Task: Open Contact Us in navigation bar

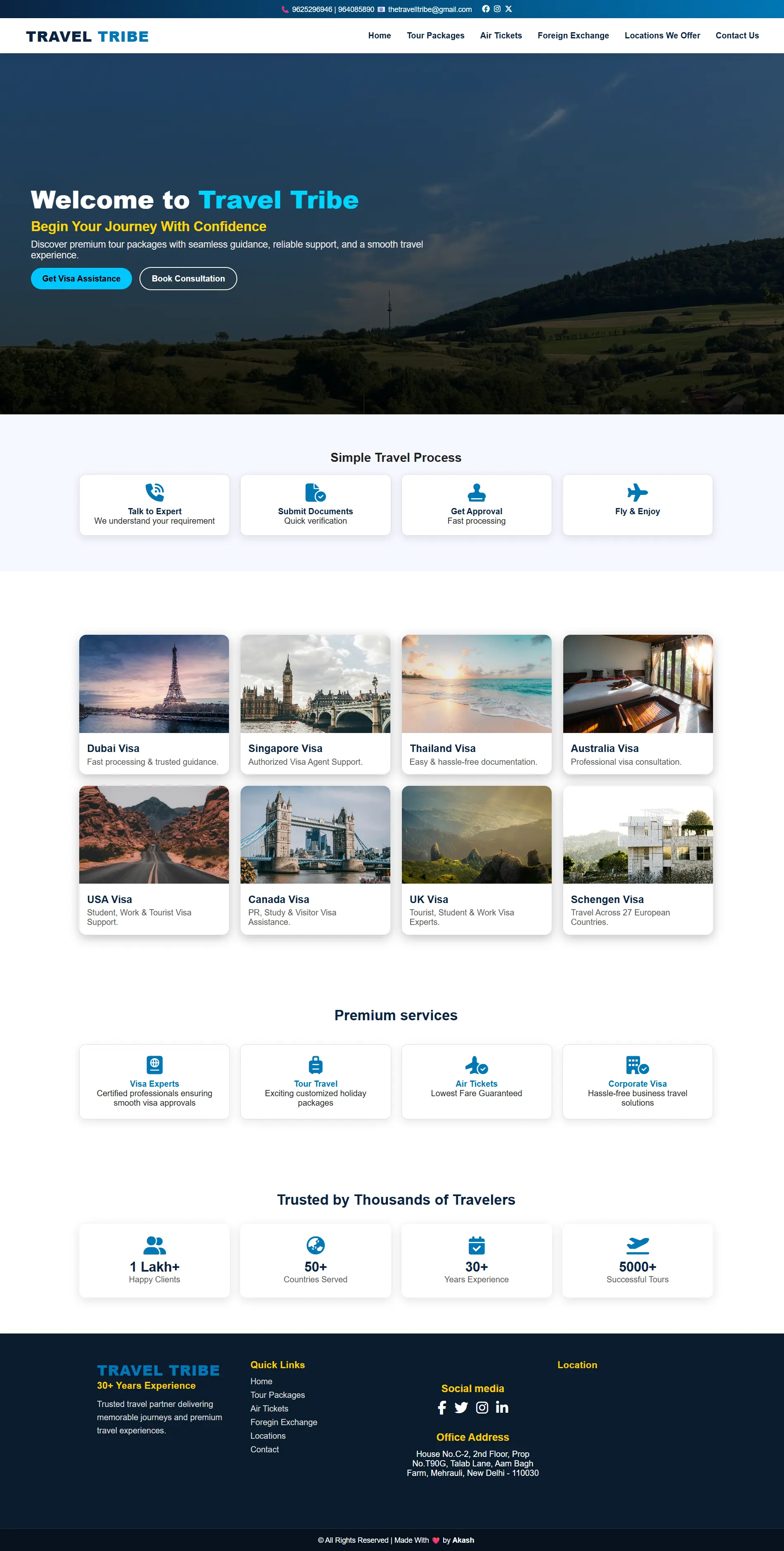Action: click(737, 35)
